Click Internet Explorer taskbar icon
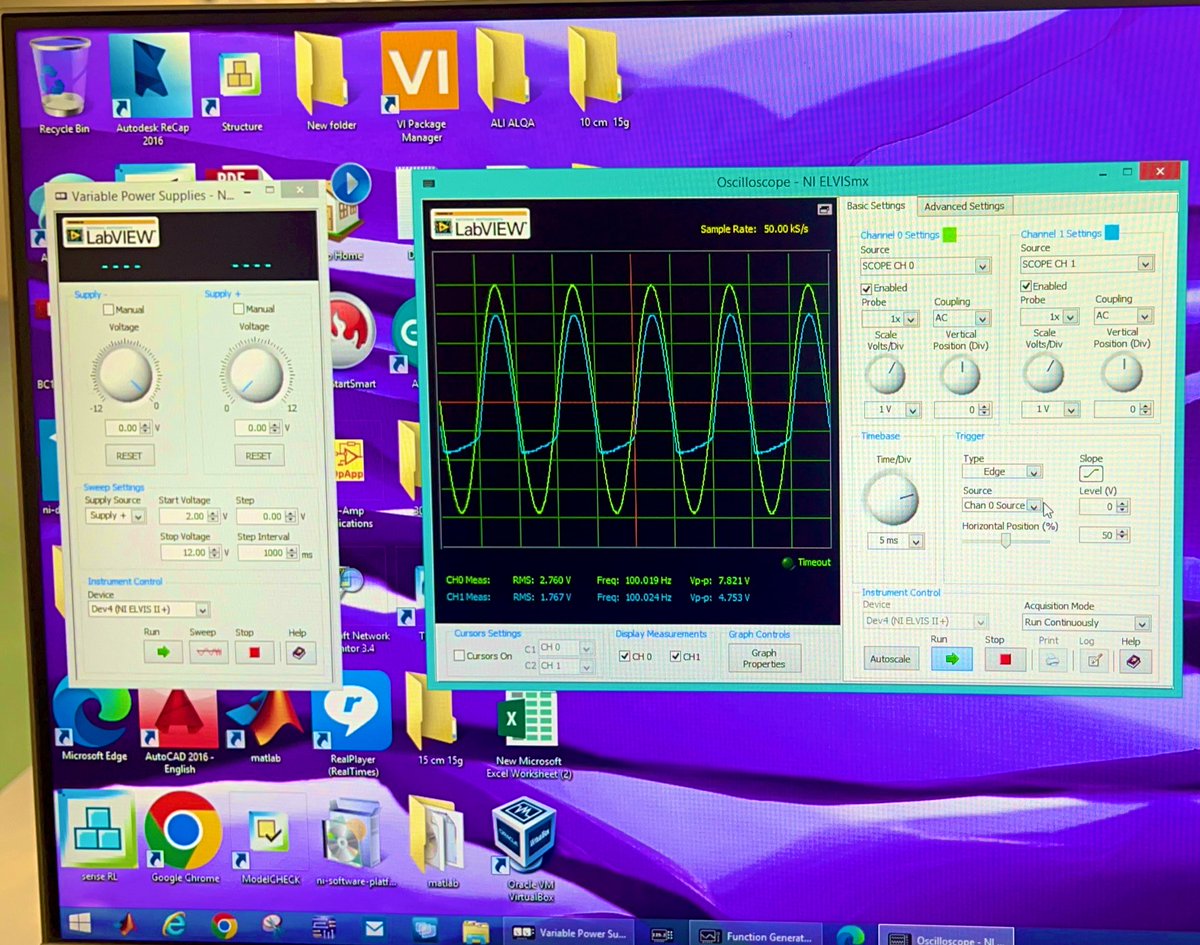This screenshot has width=1200, height=945. click(x=174, y=924)
